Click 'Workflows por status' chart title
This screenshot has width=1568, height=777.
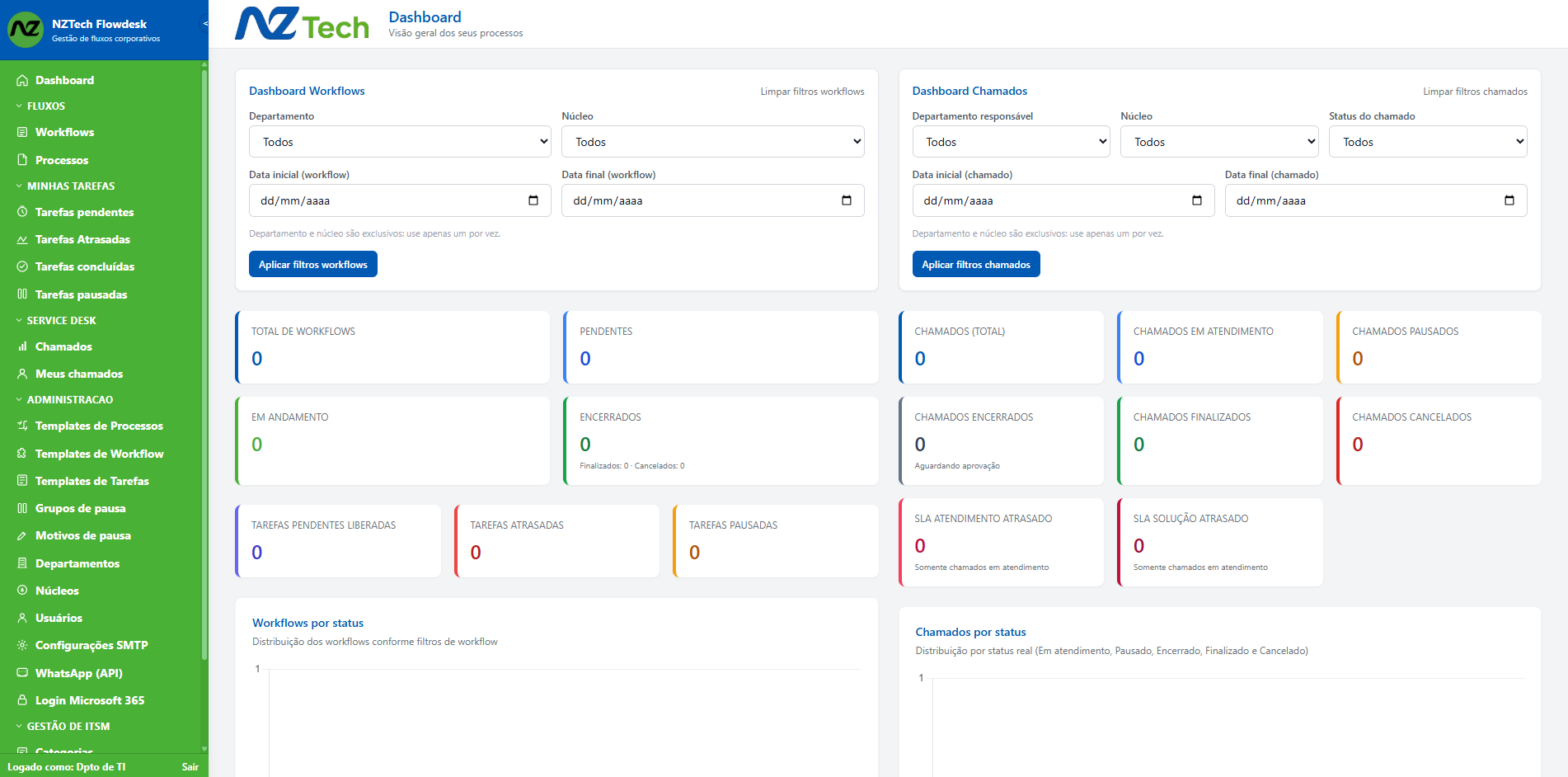pos(307,623)
